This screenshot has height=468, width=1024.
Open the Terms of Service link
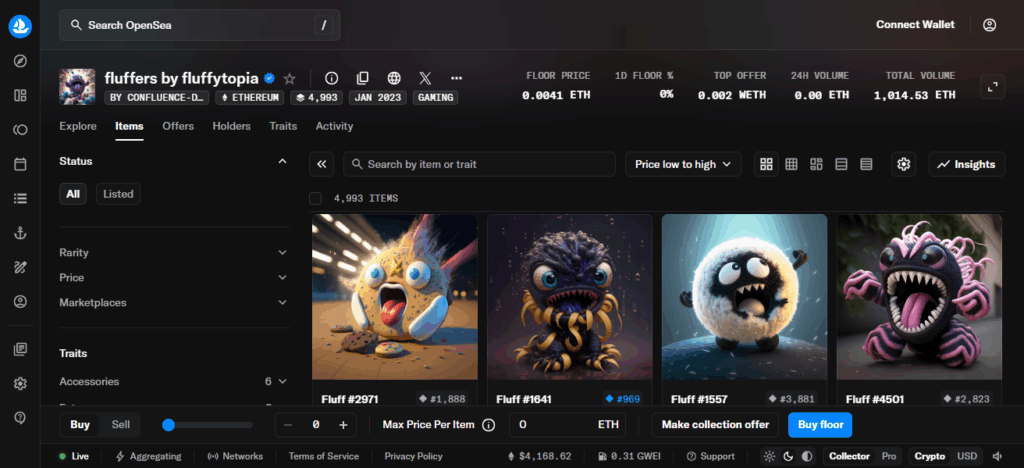[x=323, y=456]
